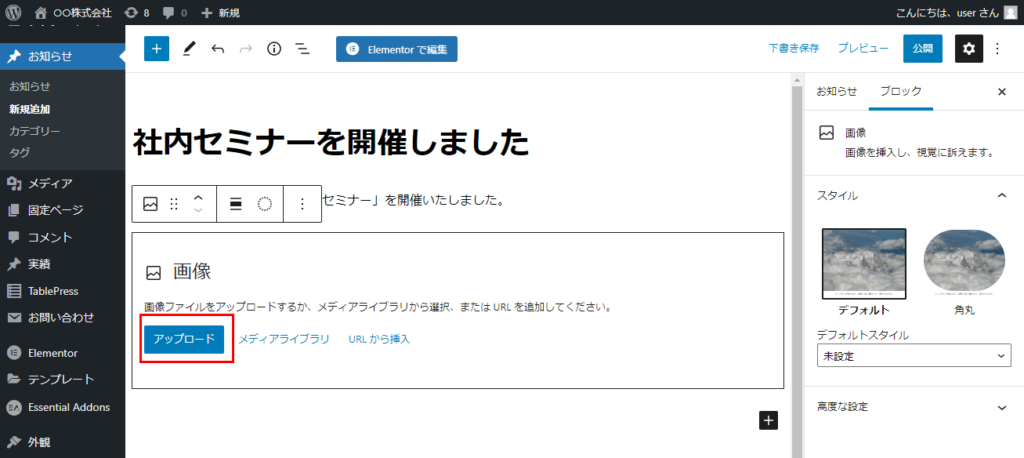Click the block alignment icon
Viewport: 1024px width, 458px height.
point(236,204)
